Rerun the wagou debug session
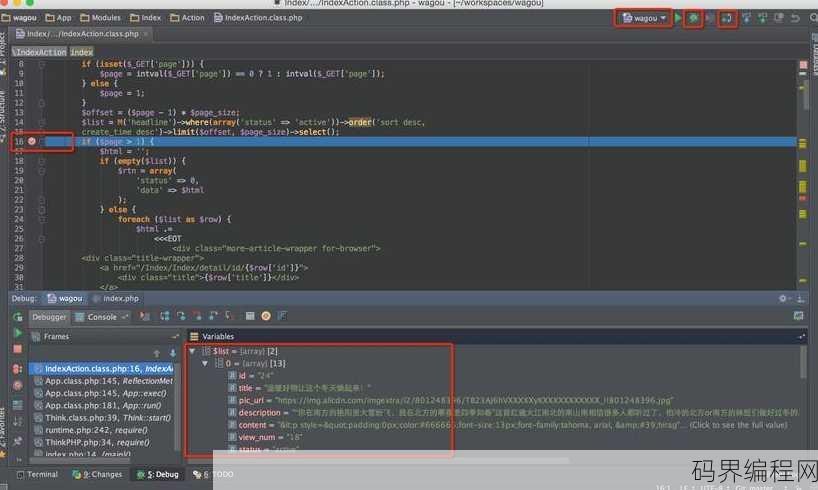The height and width of the screenshot is (490, 818). [18, 316]
